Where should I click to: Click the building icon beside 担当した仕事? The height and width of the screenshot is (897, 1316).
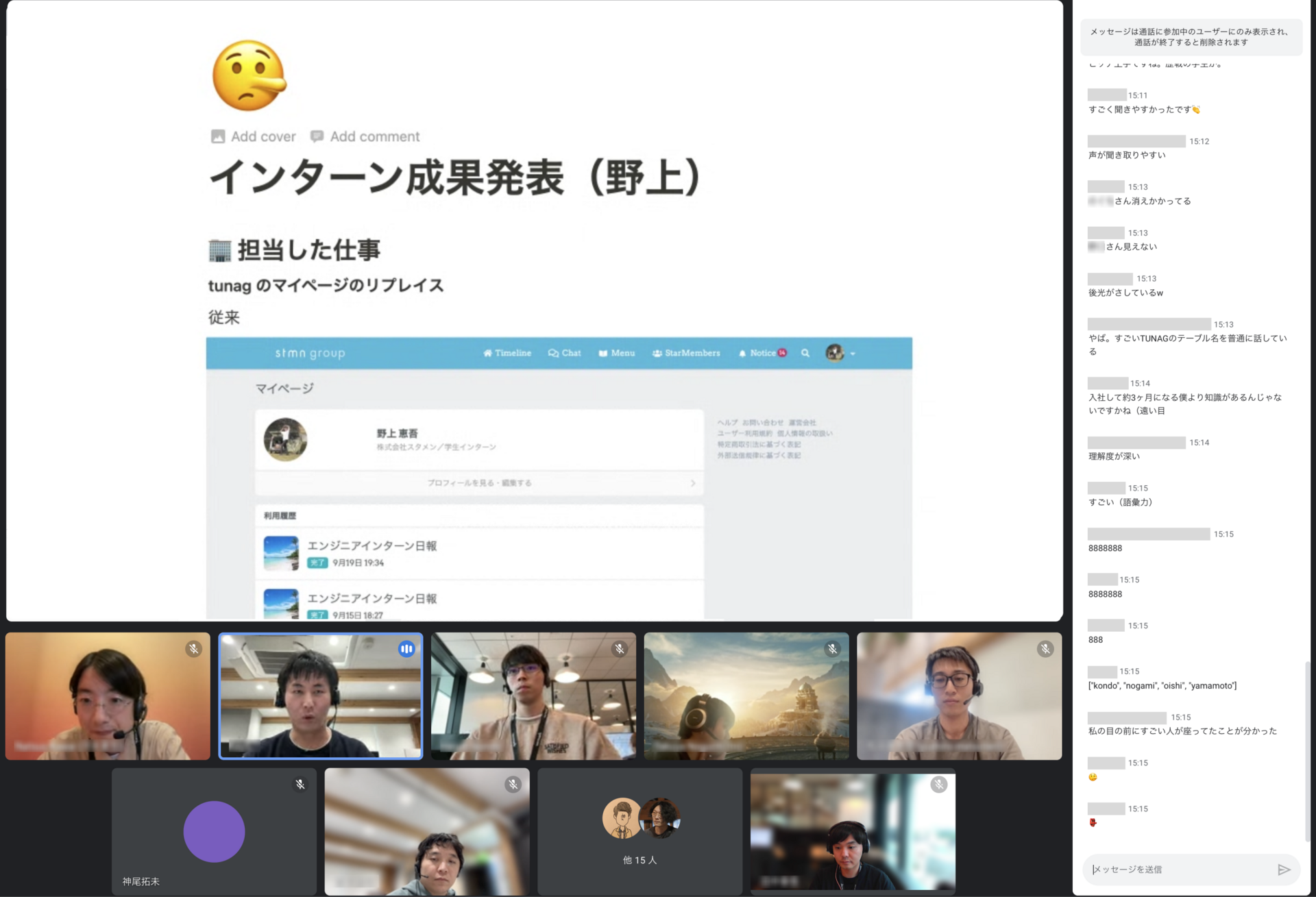coord(219,251)
